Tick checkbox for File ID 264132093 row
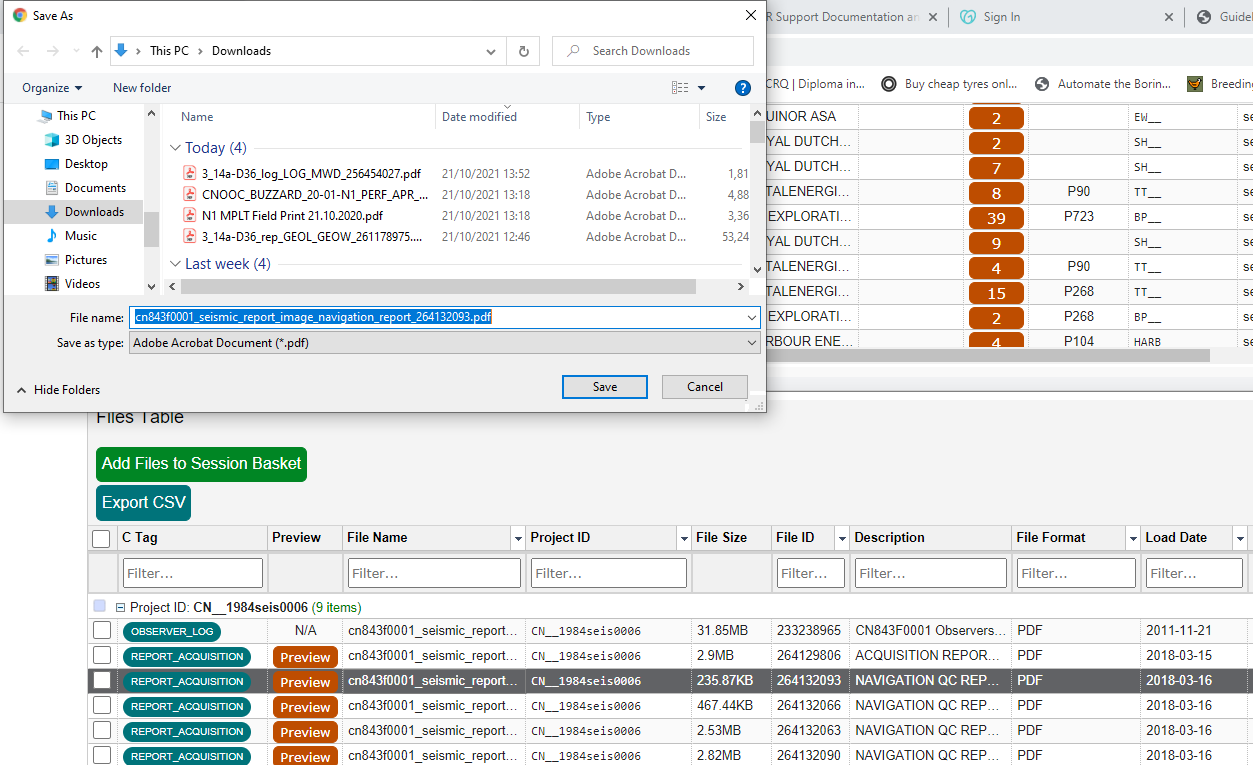Screen dimensions: 1253x765 [102, 681]
